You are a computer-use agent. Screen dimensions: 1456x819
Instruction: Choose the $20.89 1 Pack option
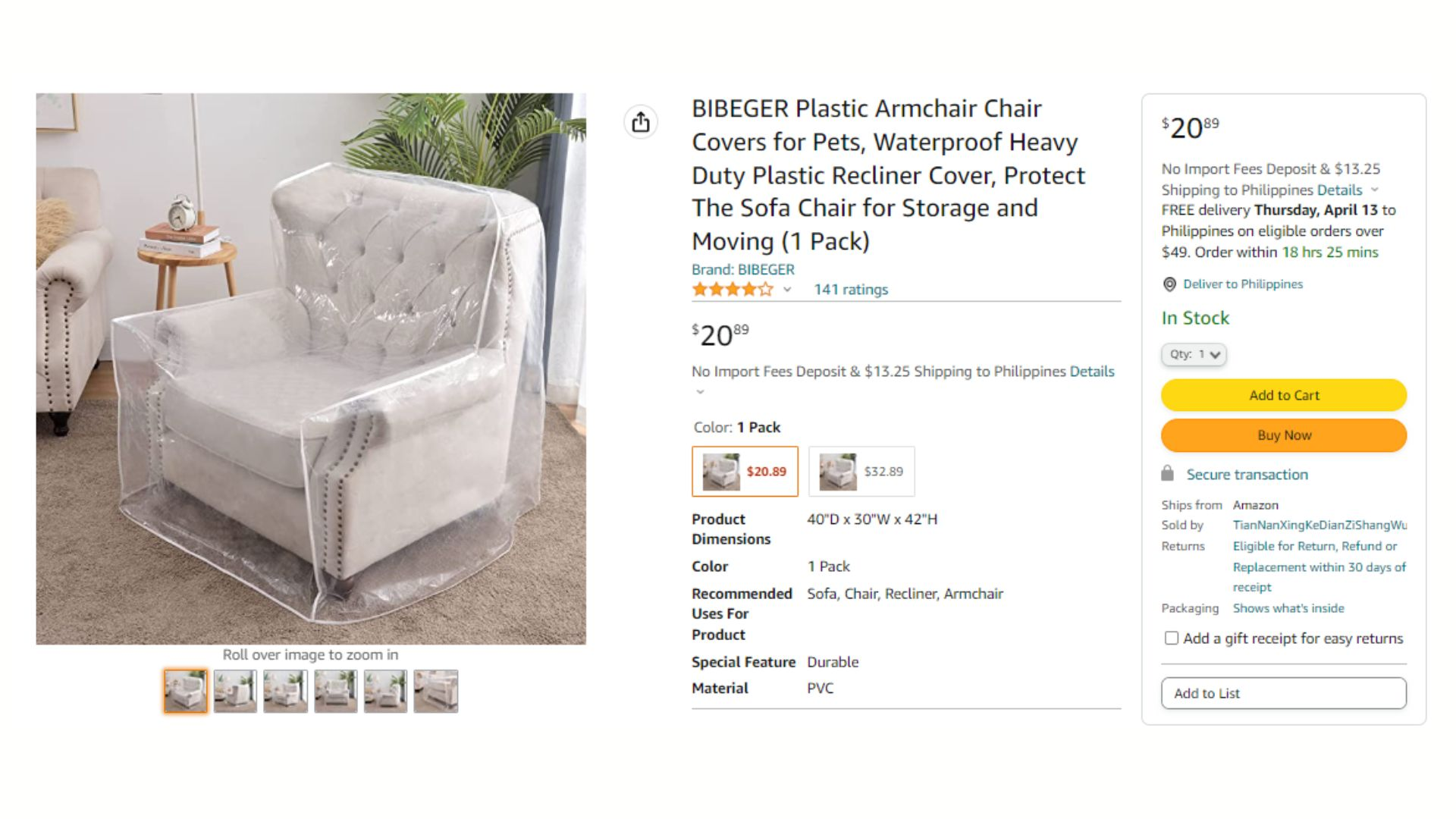[745, 472]
